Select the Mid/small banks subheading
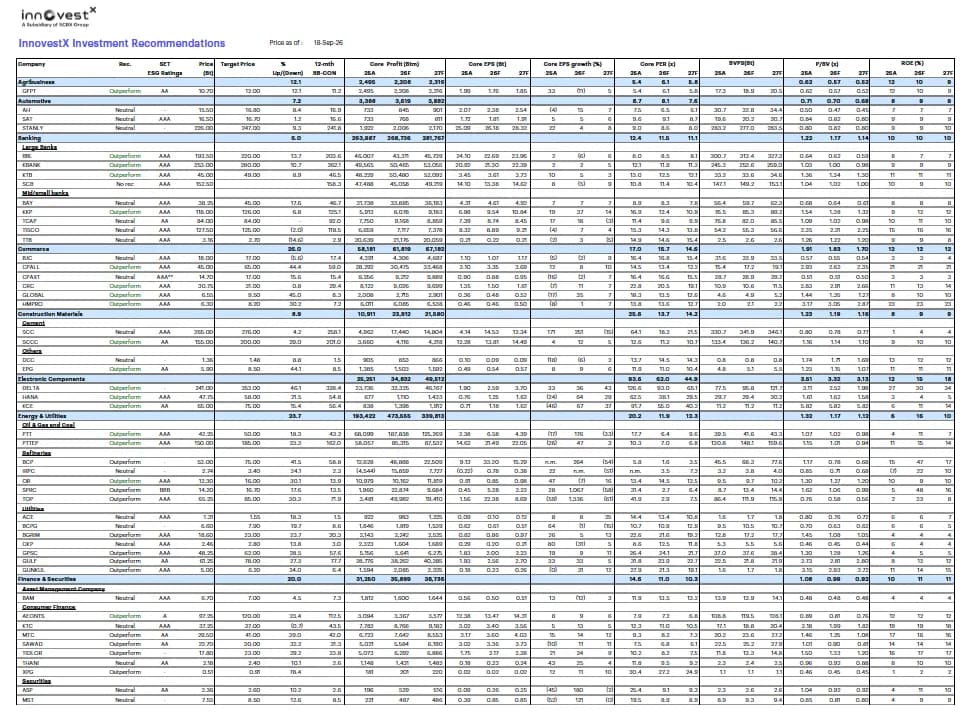966x716 pixels. pos(45,193)
